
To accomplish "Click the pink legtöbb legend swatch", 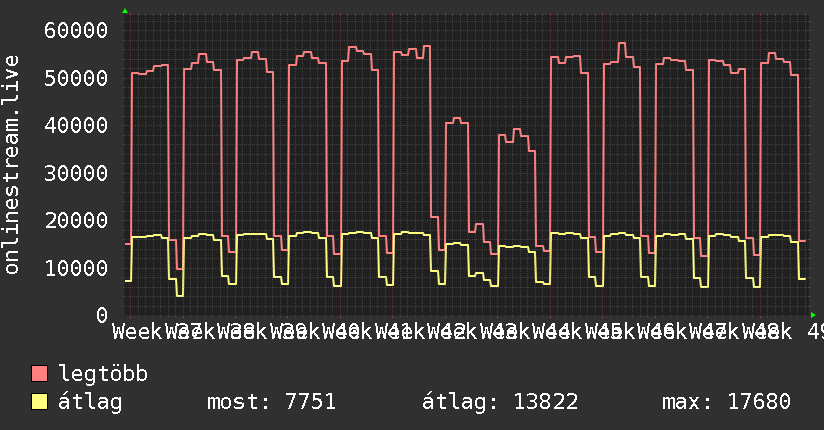I will (39, 374).
